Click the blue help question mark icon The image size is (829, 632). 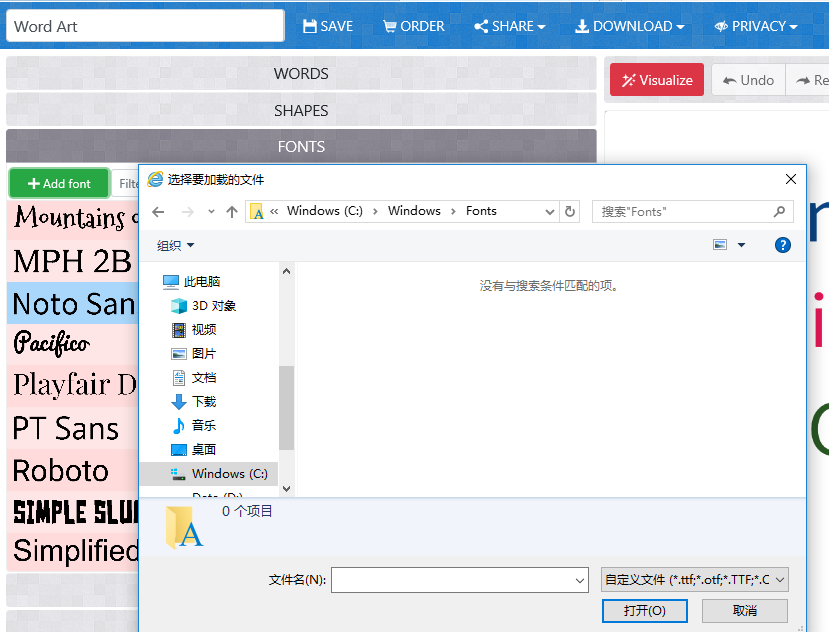[x=782, y=245]
